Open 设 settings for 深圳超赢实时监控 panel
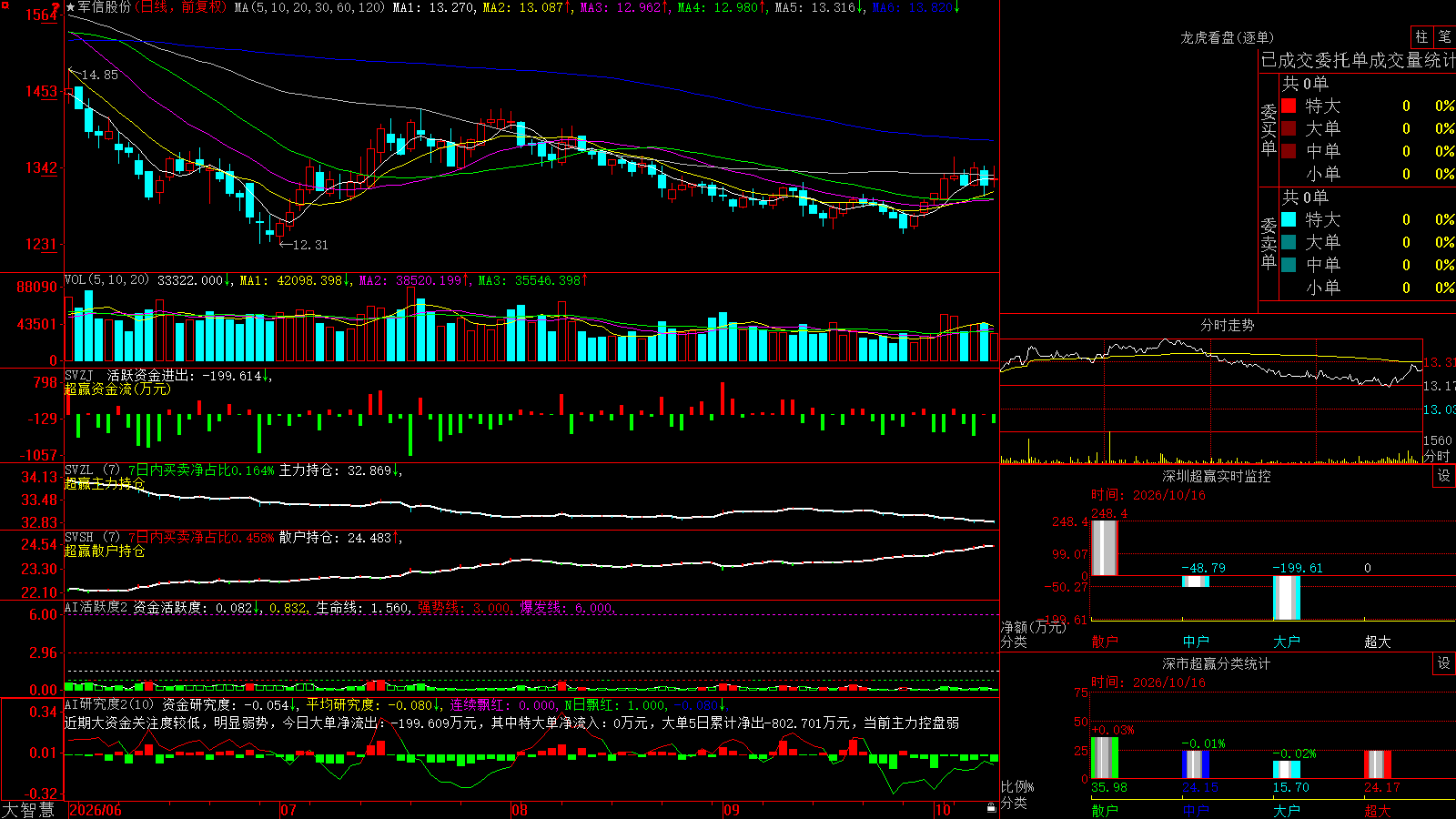This screenshot has width=1456, height=819. [x=1444, y=476]
